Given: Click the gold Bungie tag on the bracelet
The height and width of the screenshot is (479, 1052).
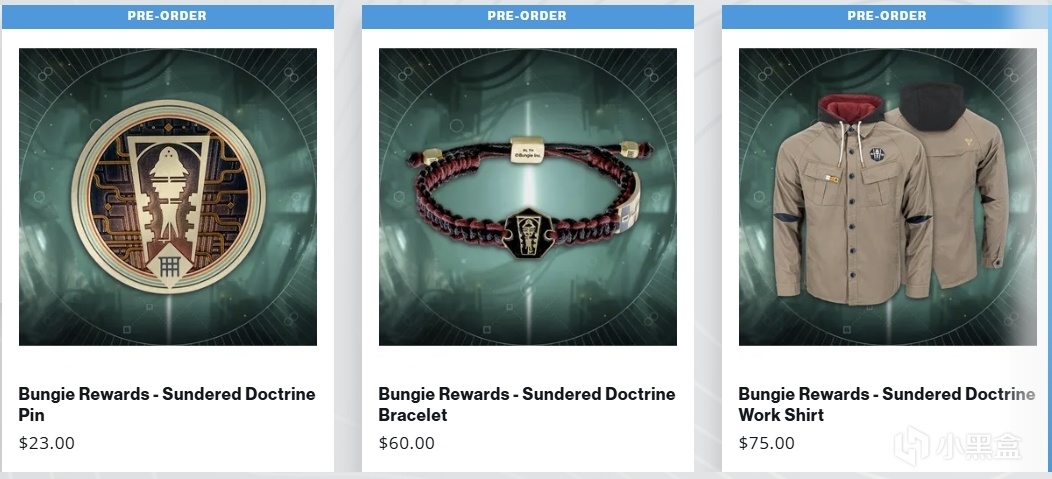Looking at the screenshot, I should [527, 151].
